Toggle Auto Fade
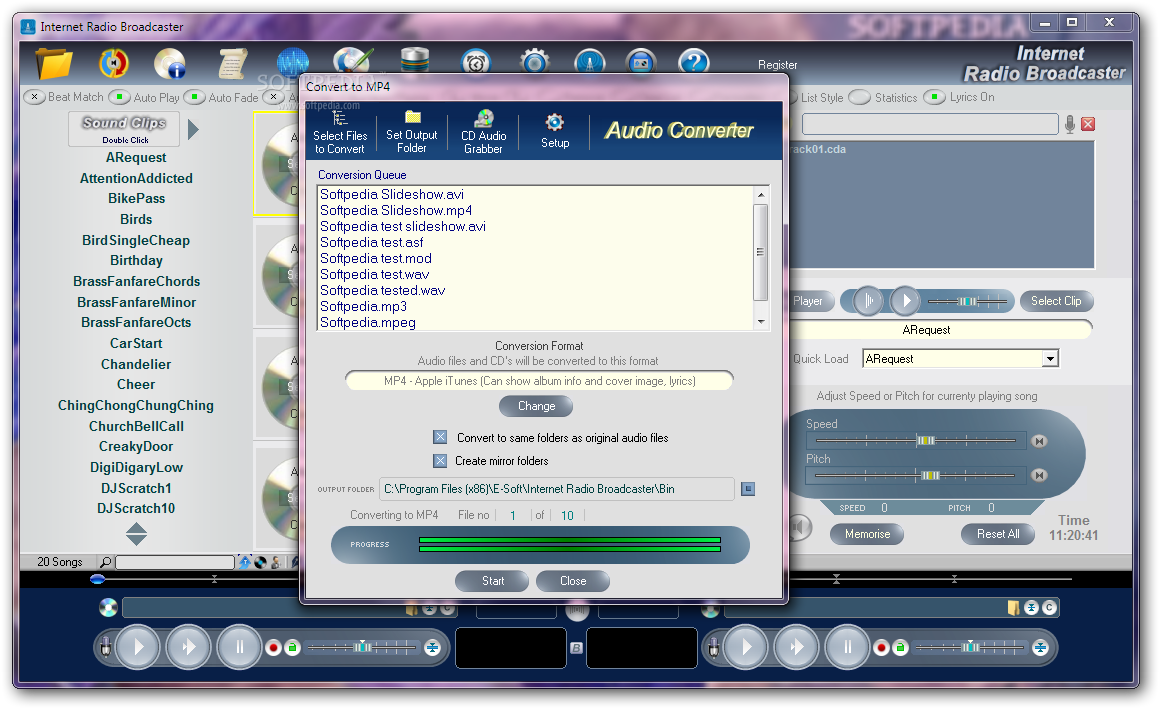Viewport: 1160px width, 709px height. coord(195,97)
